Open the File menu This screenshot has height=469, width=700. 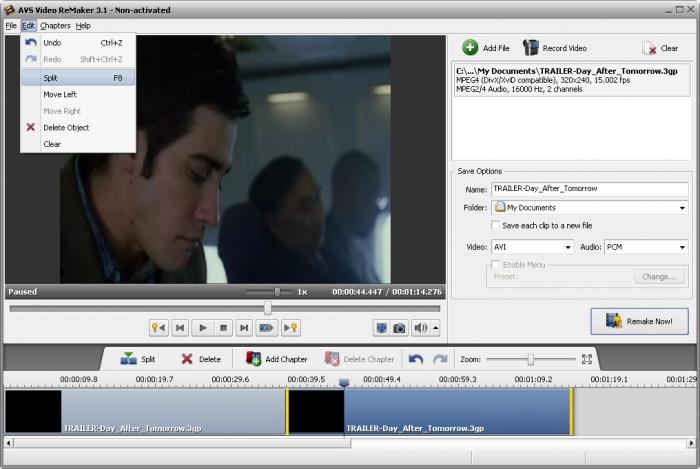pyautogui.click(x=11, y=25)
